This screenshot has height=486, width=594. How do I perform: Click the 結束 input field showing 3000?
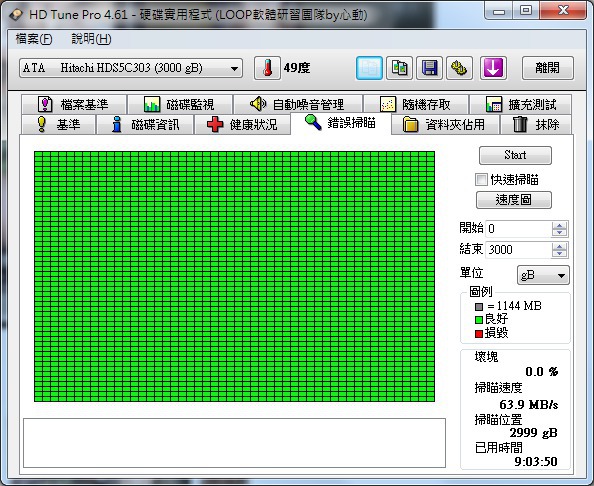pos(517,250)
